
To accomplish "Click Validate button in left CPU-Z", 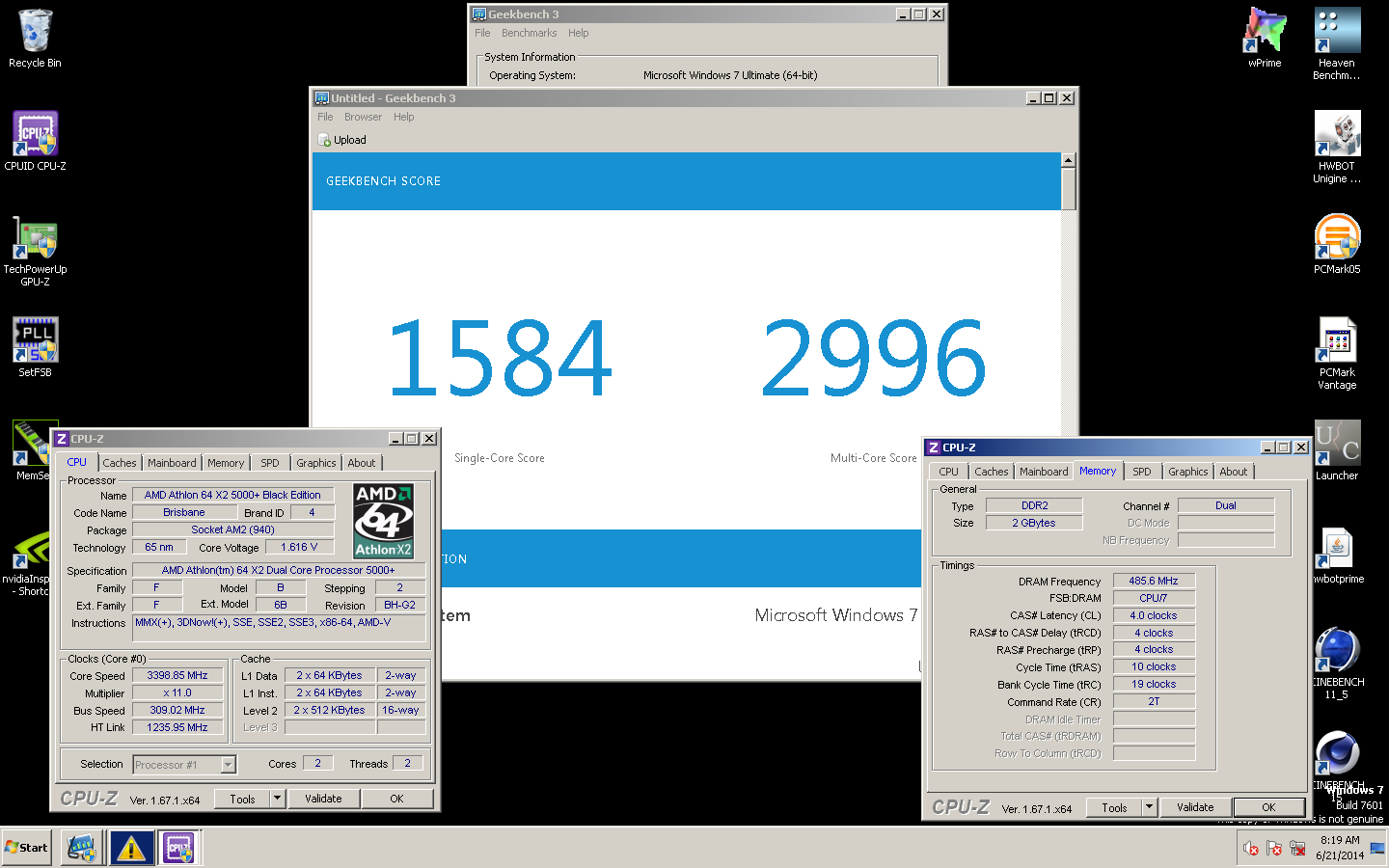I will pyautogui.click(x=323, y=799).
